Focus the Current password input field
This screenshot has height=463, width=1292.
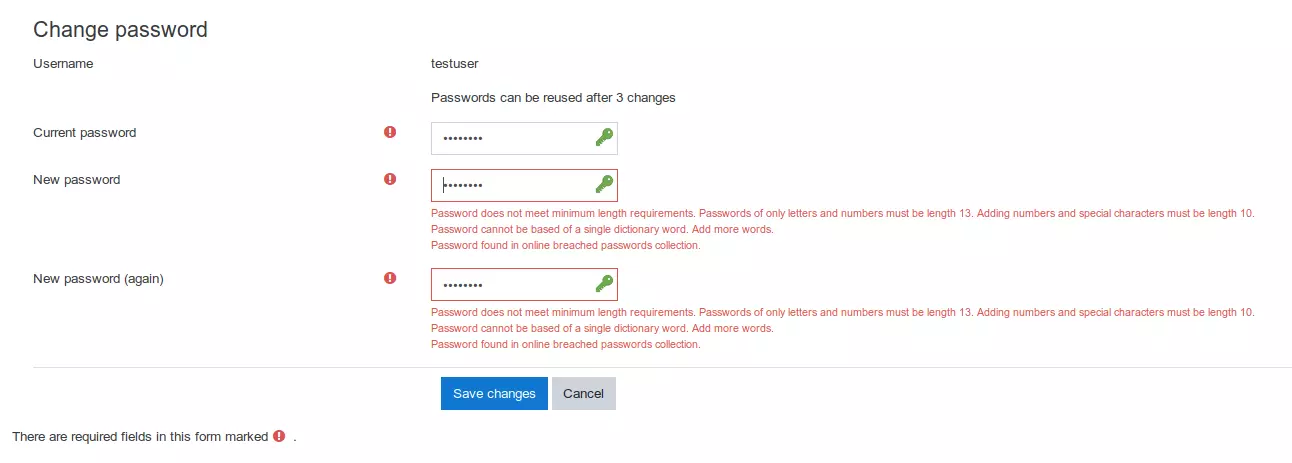pos(510,138)
